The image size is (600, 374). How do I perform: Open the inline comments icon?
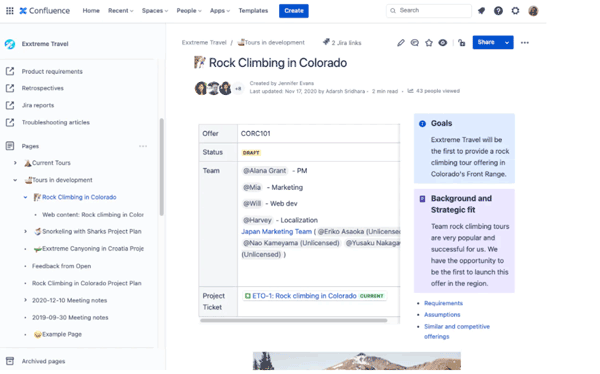pyautogui.click(x=414, y=42)
